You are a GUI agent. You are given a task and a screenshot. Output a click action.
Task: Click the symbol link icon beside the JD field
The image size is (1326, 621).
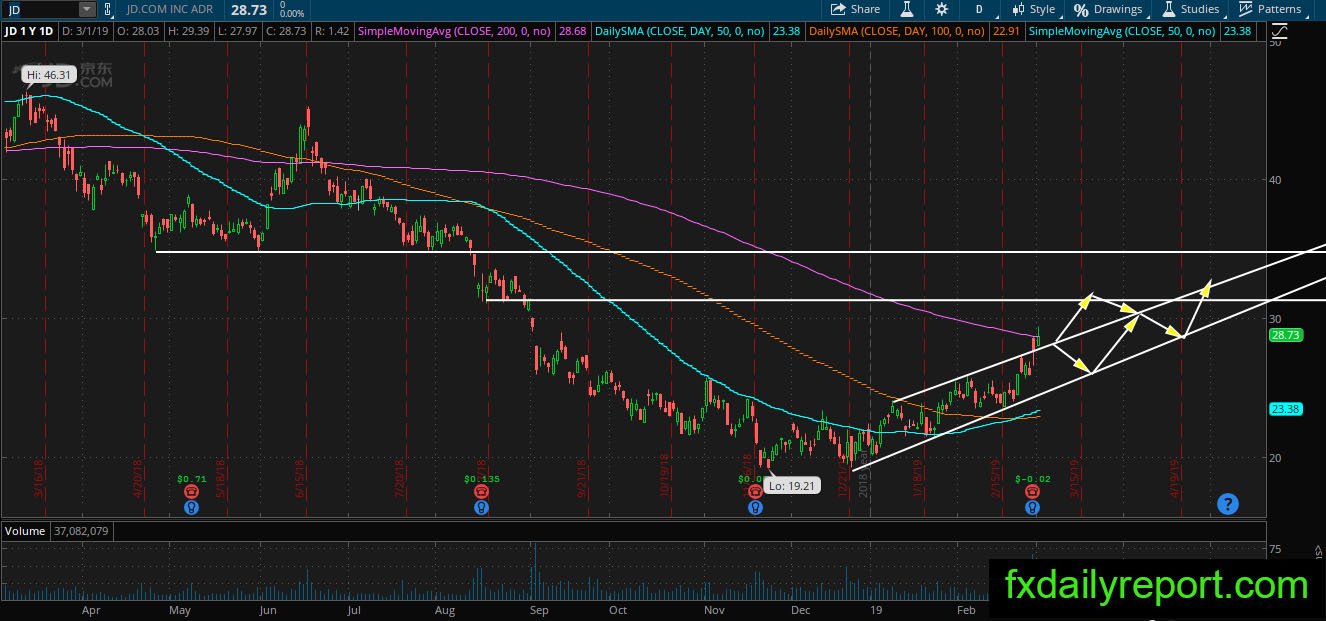[107, 9]
